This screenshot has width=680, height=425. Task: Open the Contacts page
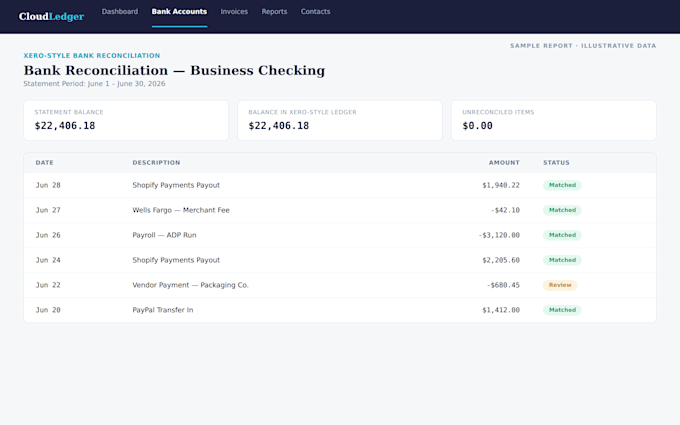(315, 12)
